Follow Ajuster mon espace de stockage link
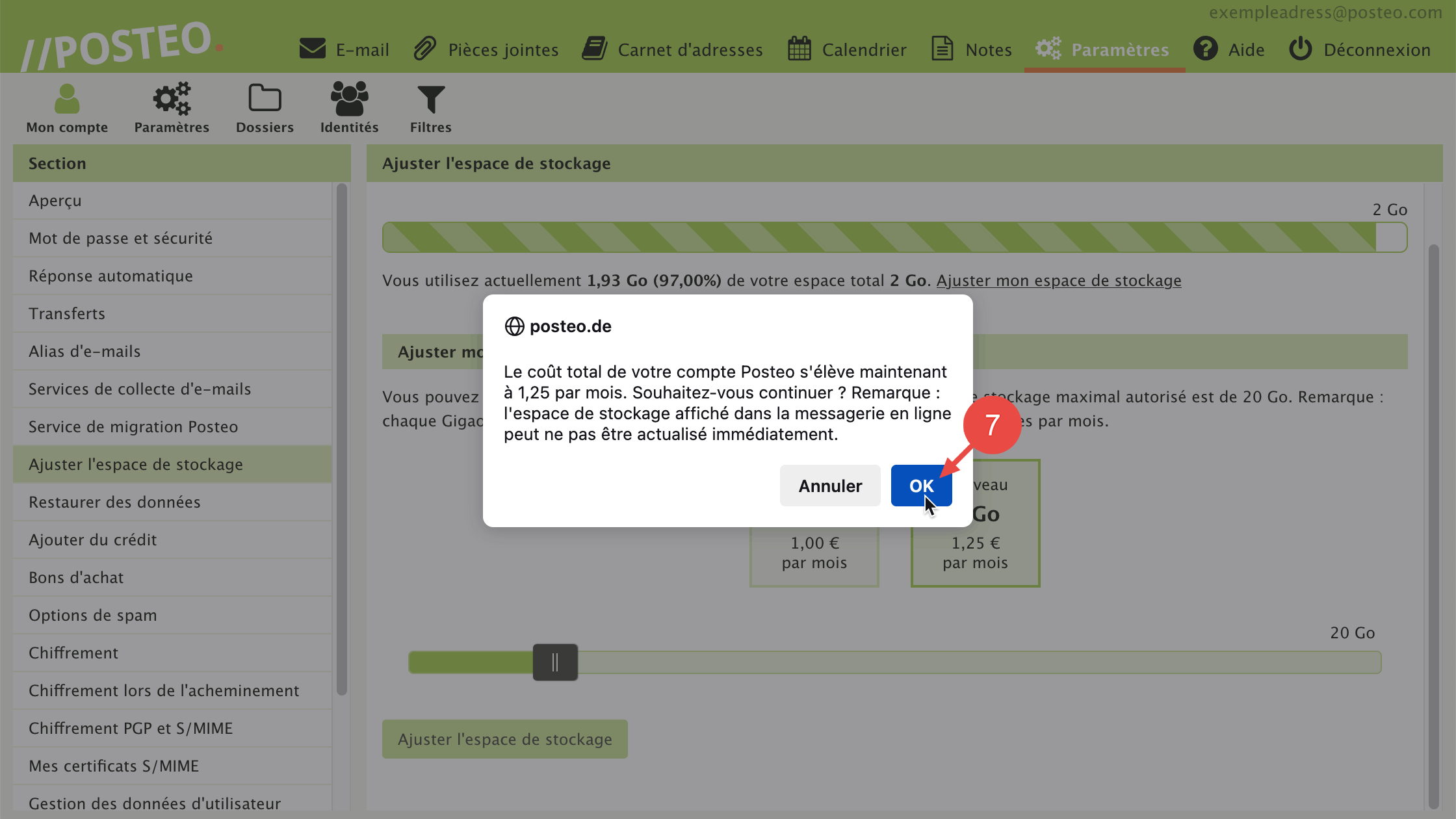Screen dimensions: 1456x819 coord(1059,281)
